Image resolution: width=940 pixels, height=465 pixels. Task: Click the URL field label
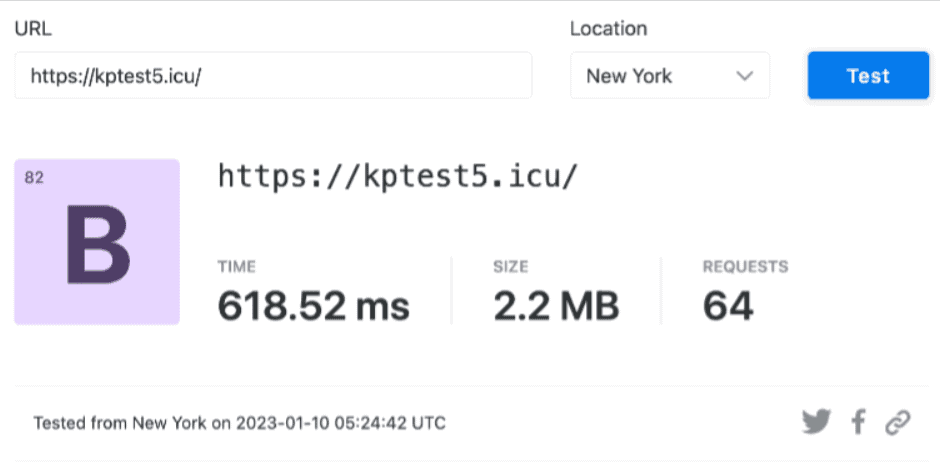click(33, 29)
